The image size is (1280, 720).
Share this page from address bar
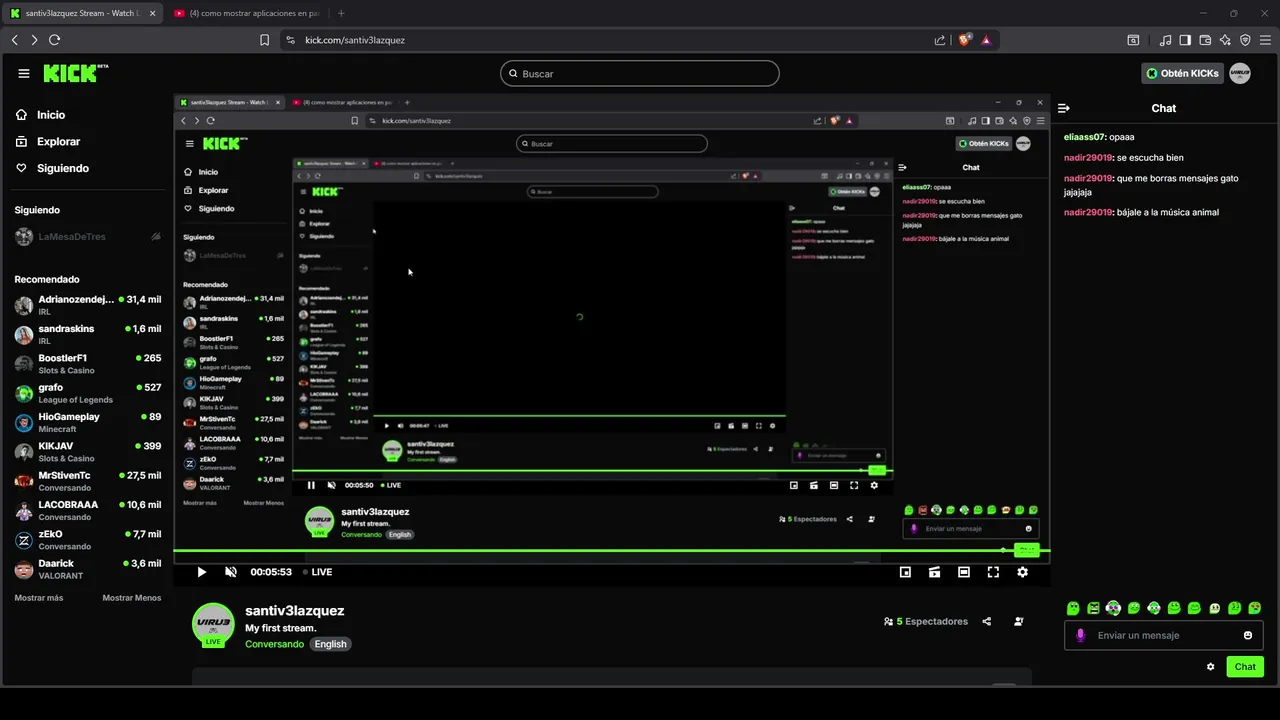click(x=940, y=40)
